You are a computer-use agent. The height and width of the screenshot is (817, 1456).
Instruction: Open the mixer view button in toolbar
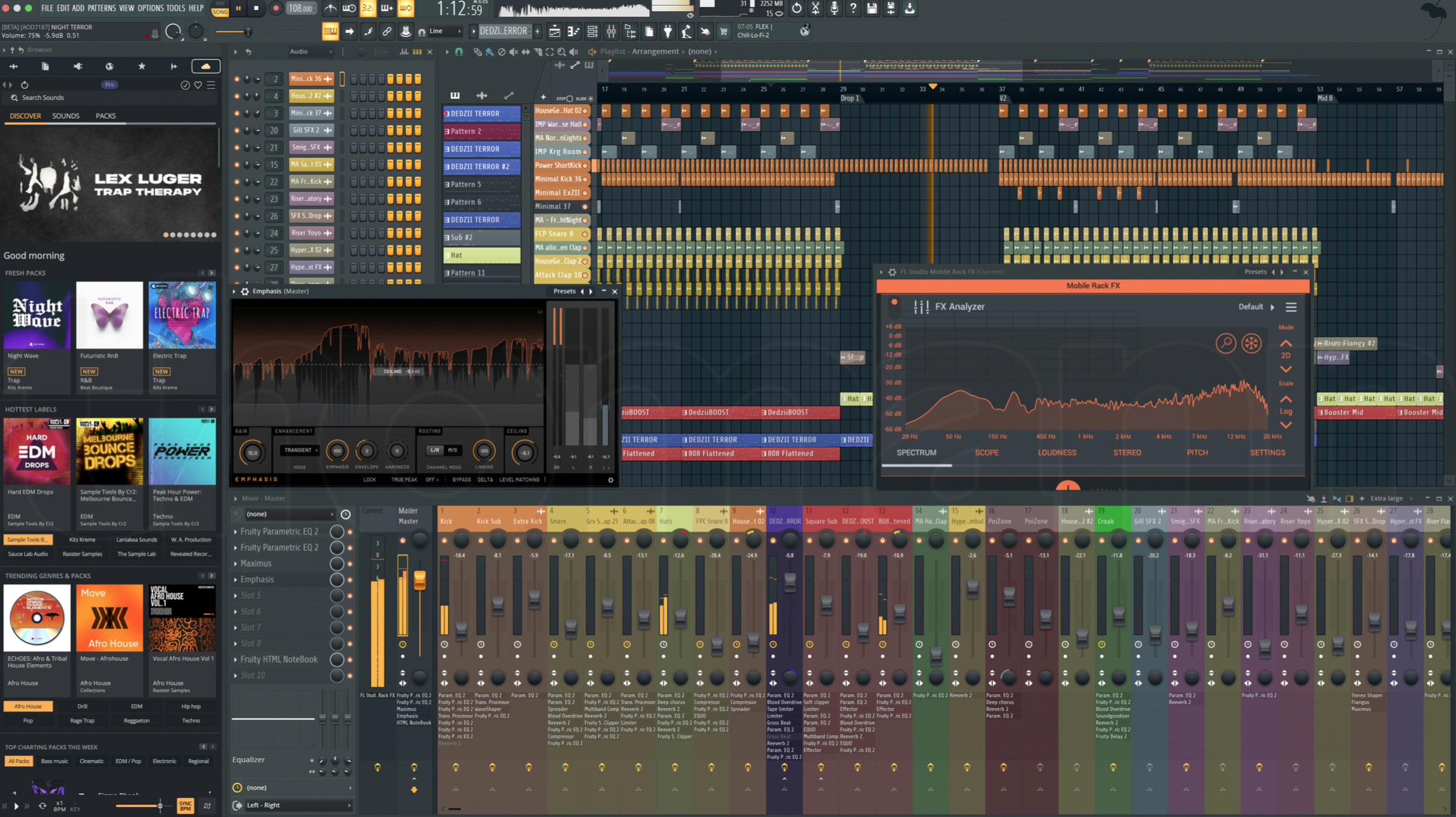(611, 31)
